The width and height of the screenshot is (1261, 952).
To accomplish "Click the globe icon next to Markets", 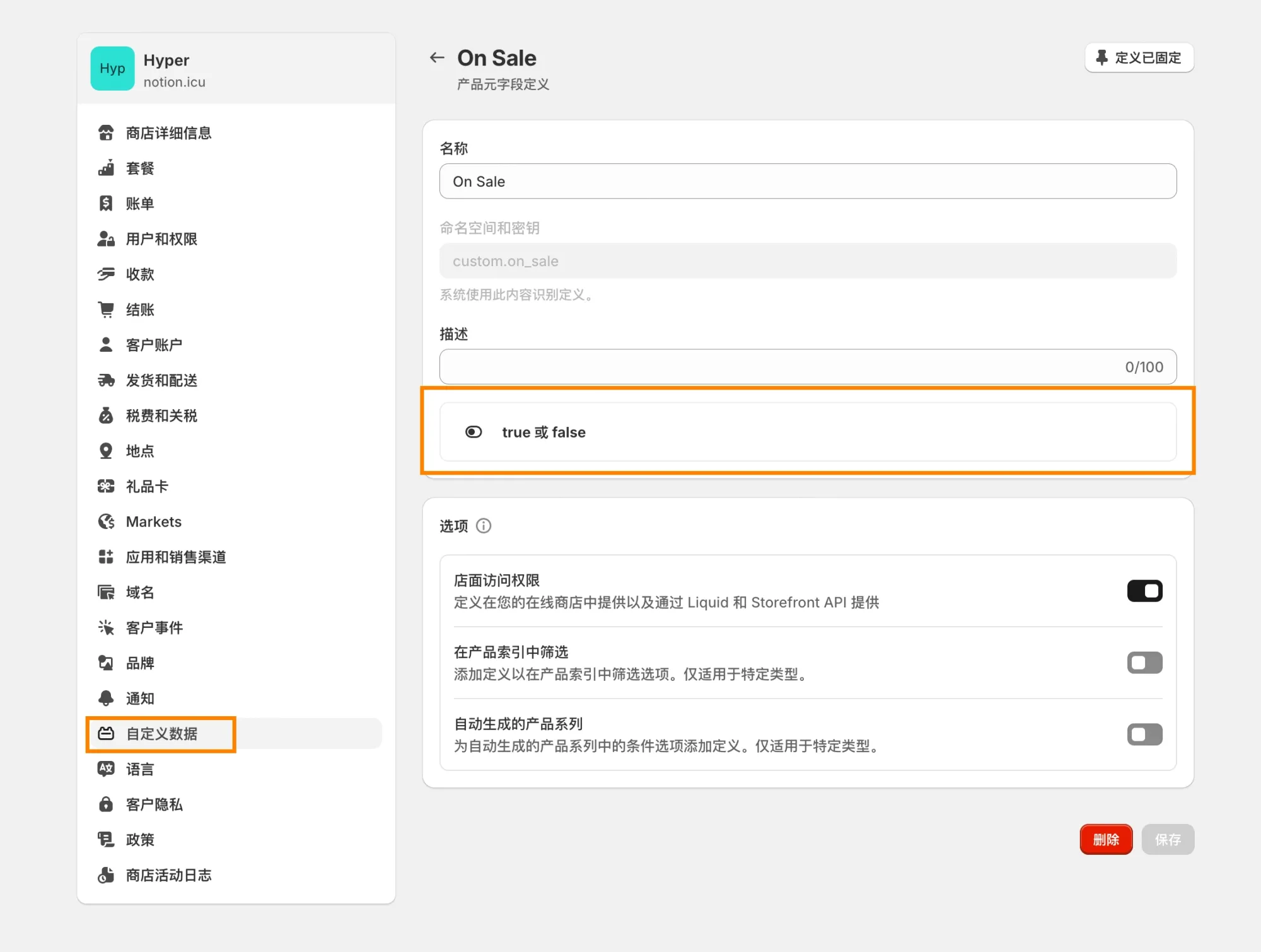I will [x=106, y=521].
